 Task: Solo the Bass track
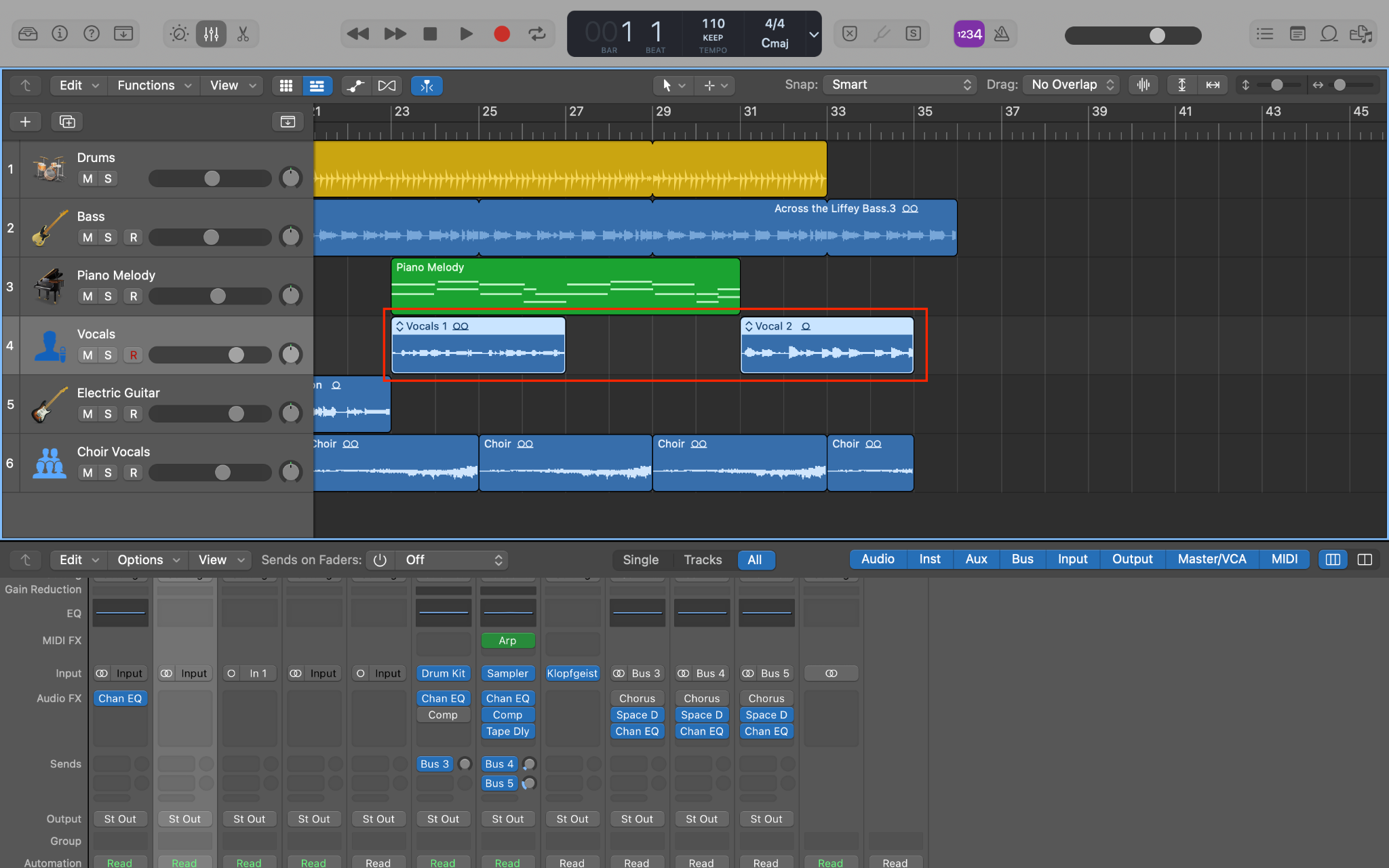pyautogui.click(x=107, y=237)
